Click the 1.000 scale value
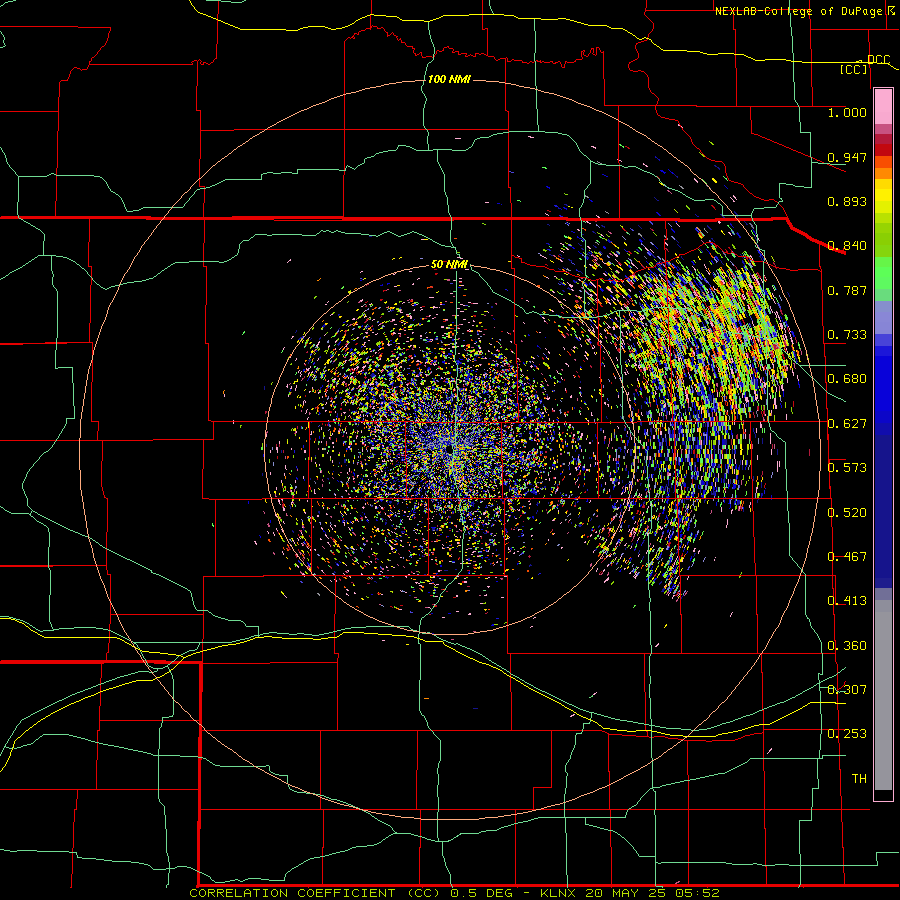 coord(847,112)
